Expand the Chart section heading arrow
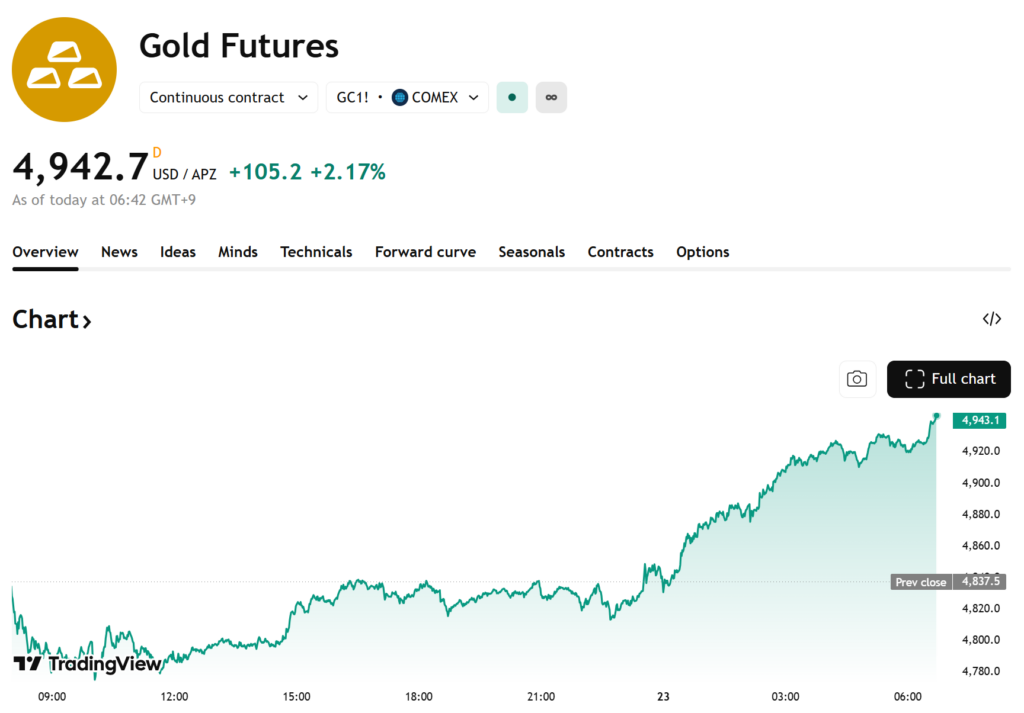The image size is (1024, 713). [x=87, y=321]
